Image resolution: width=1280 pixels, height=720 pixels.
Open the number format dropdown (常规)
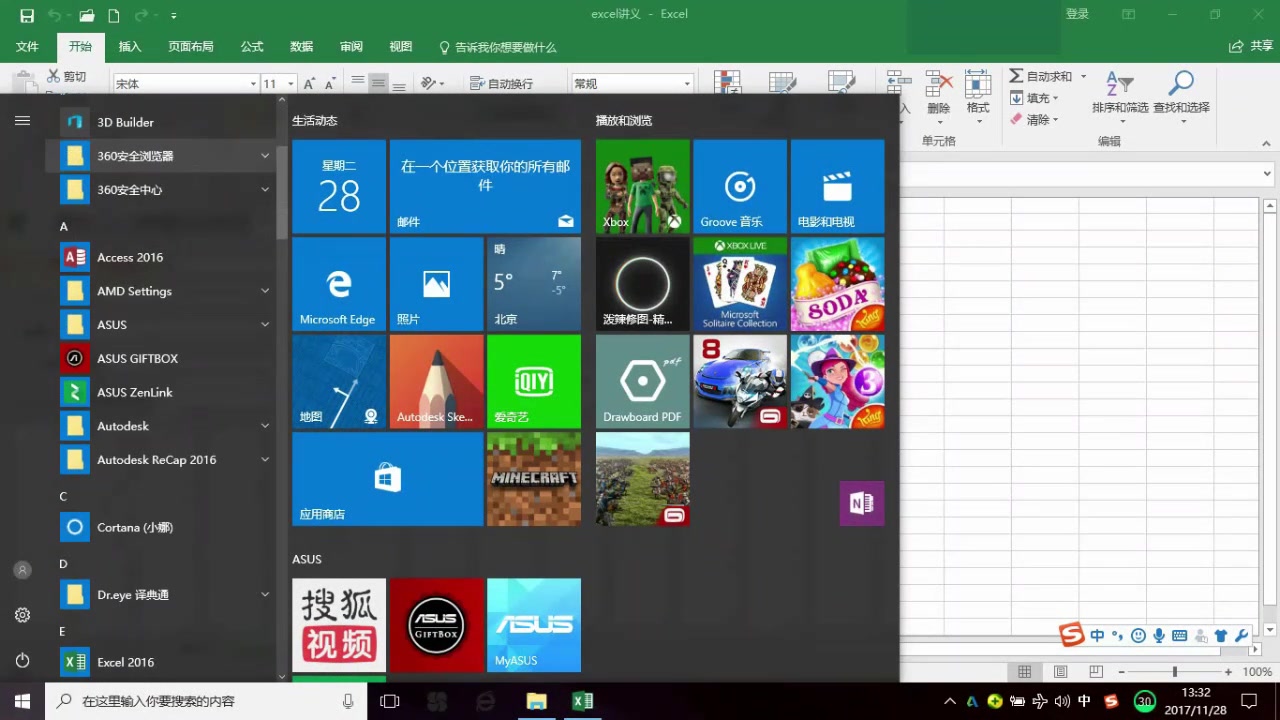687,84
